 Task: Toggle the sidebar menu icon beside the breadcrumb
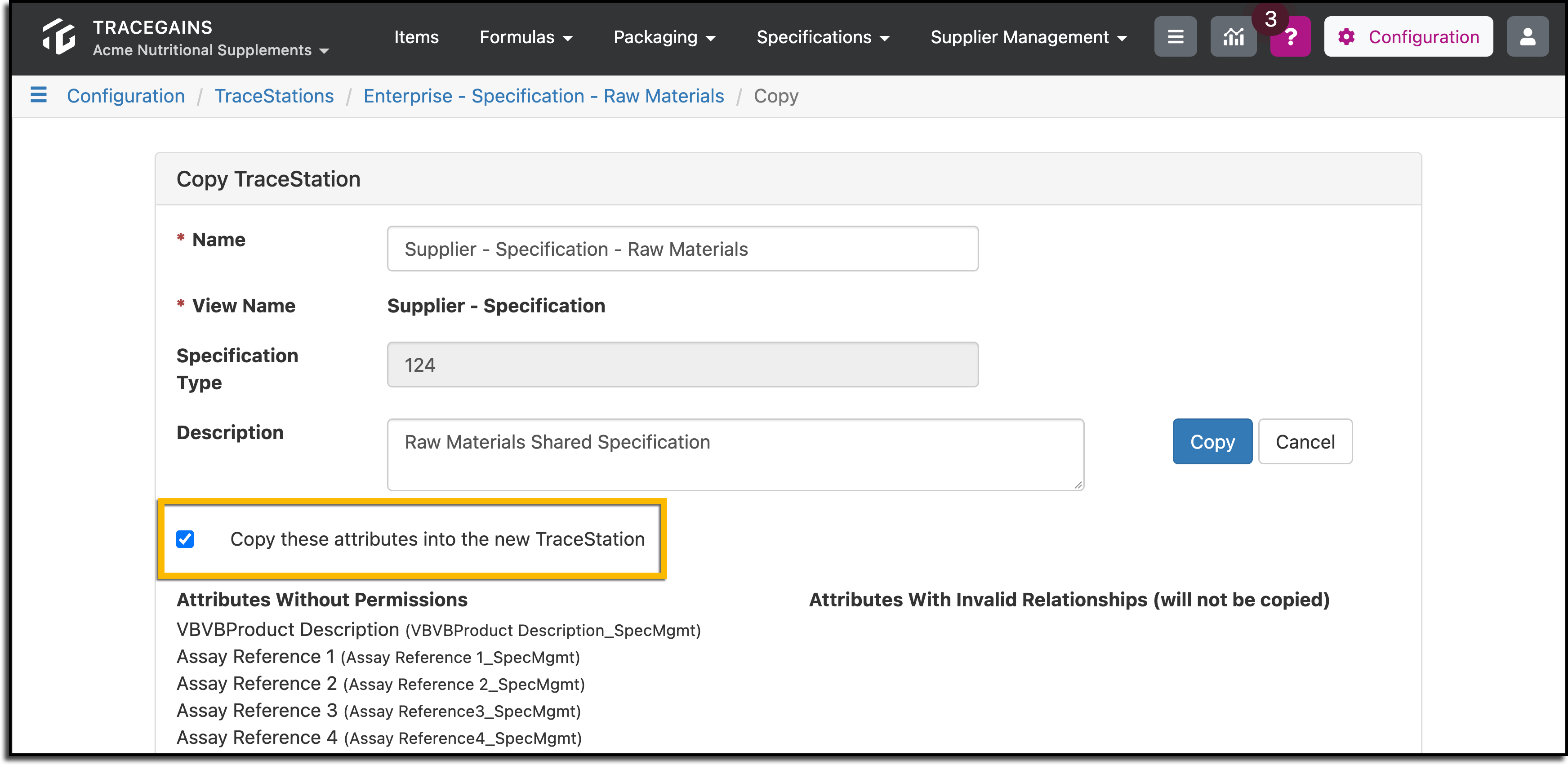click(38, 95)
